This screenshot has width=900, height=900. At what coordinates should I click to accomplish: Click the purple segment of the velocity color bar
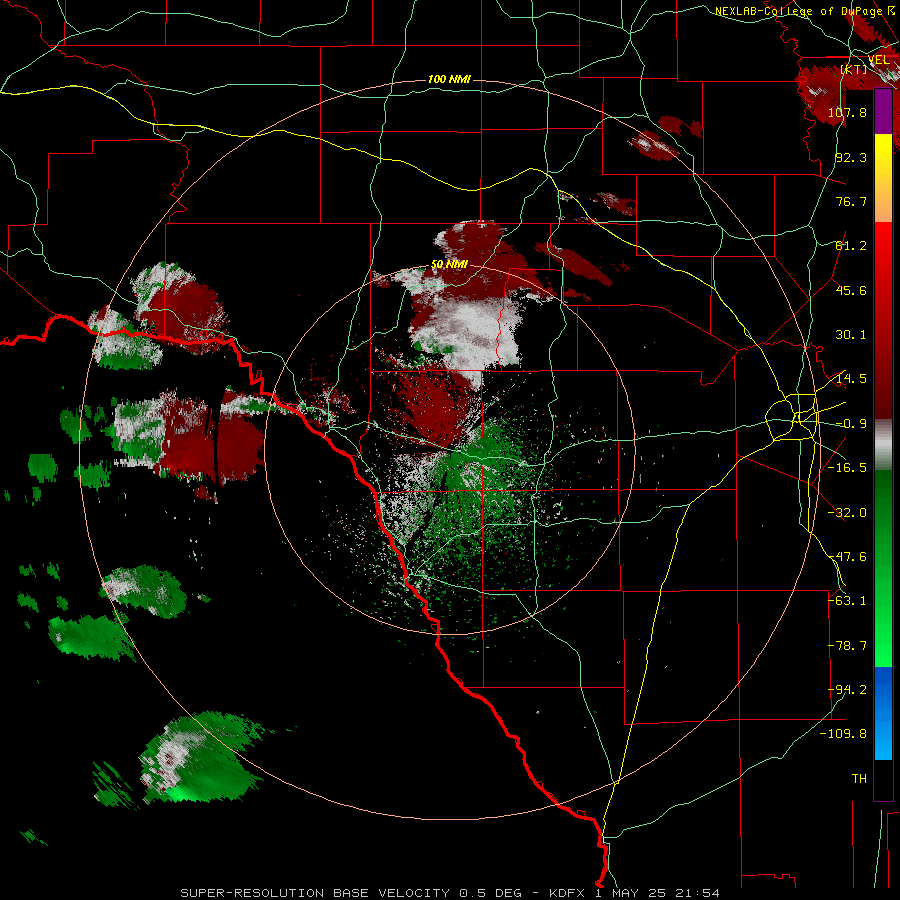[x=883, y=111]
